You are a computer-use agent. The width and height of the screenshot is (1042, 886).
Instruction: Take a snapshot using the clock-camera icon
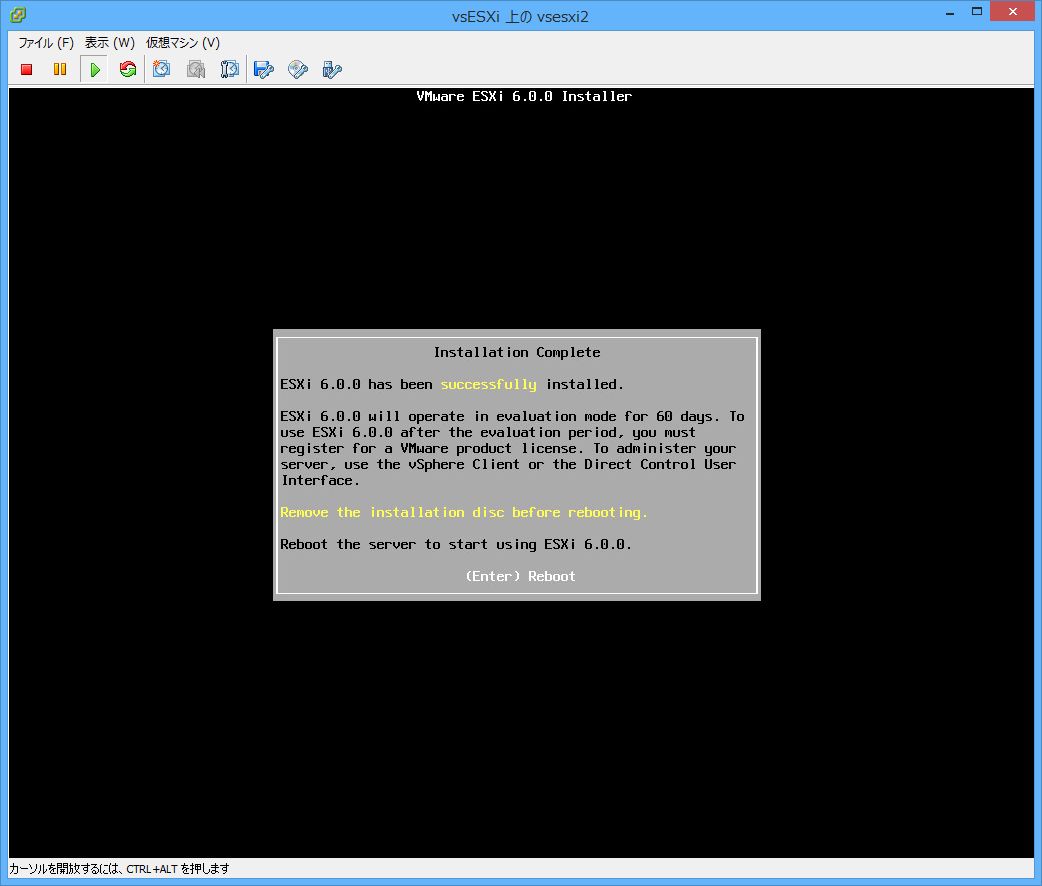click(161, 69)
